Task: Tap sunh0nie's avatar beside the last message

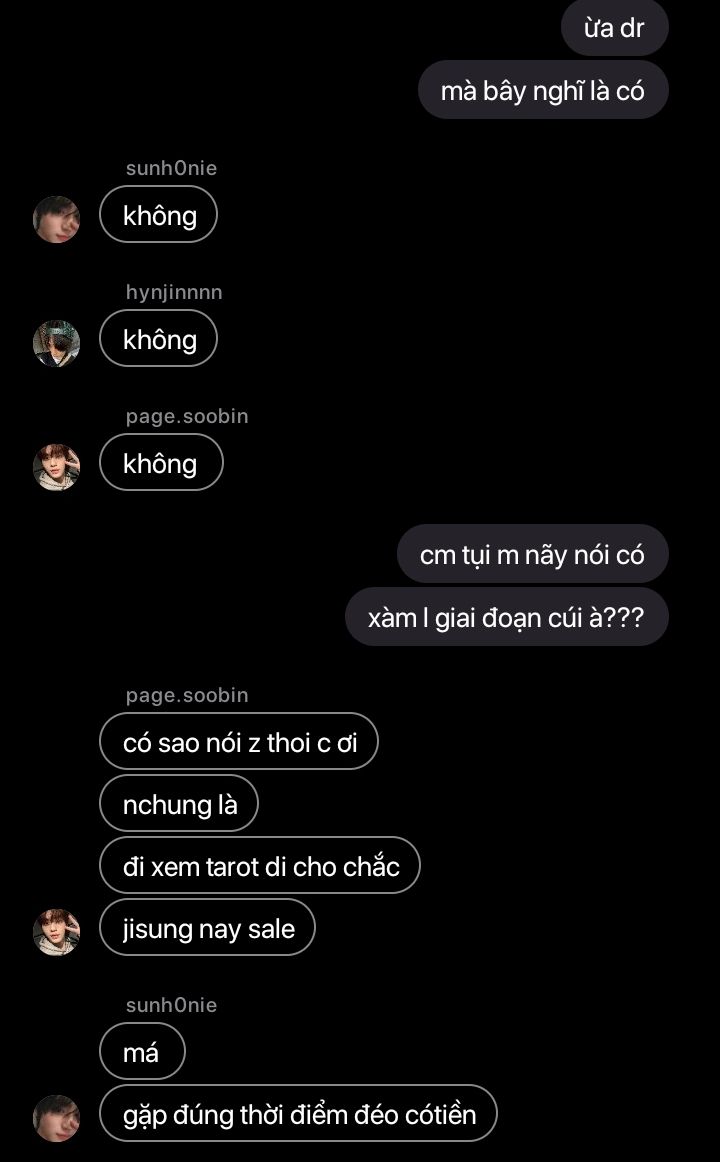Action: 56,1118
